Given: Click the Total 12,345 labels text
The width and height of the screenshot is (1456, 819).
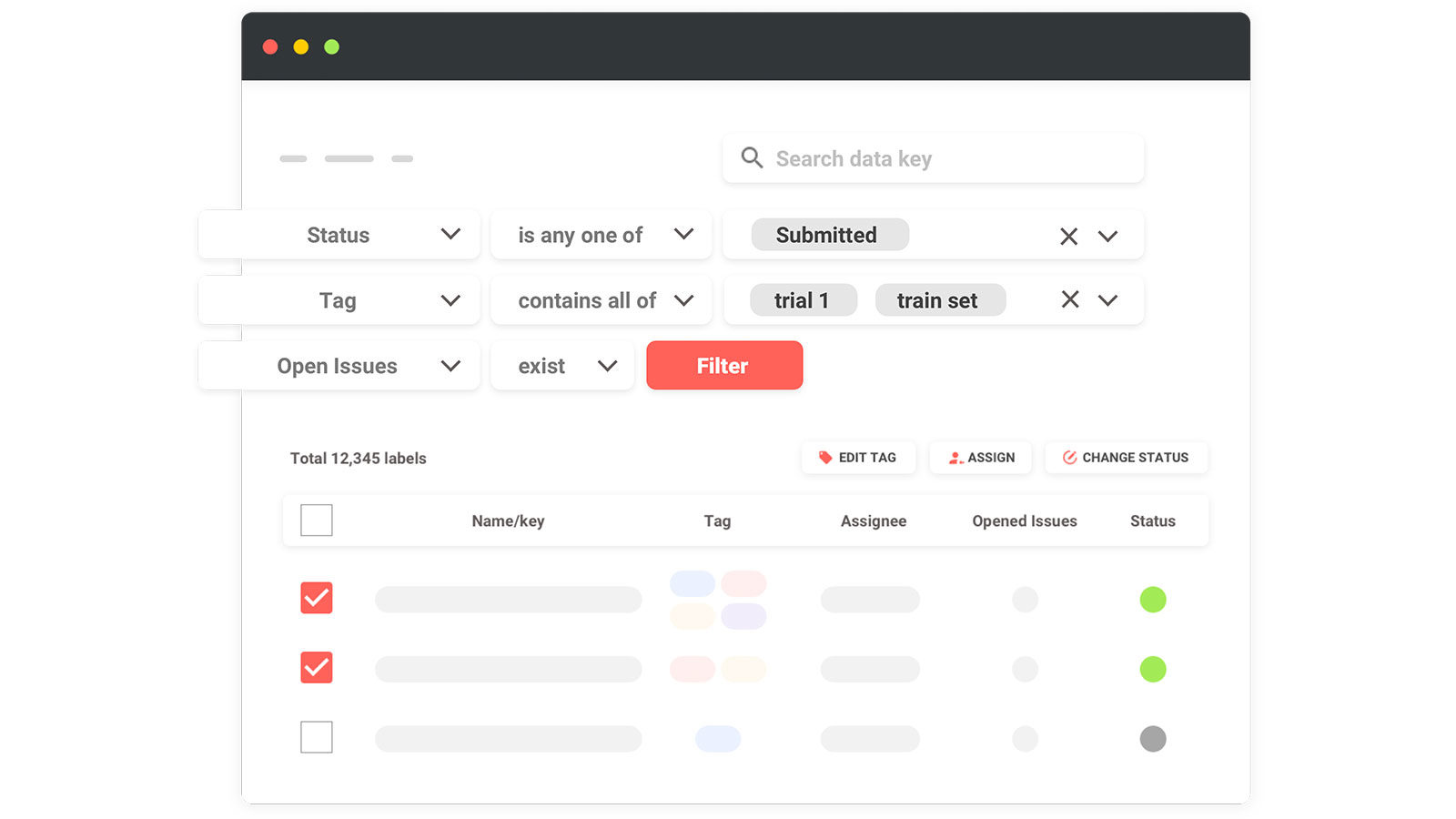Looking at the screenshot, I should (358, 459).
